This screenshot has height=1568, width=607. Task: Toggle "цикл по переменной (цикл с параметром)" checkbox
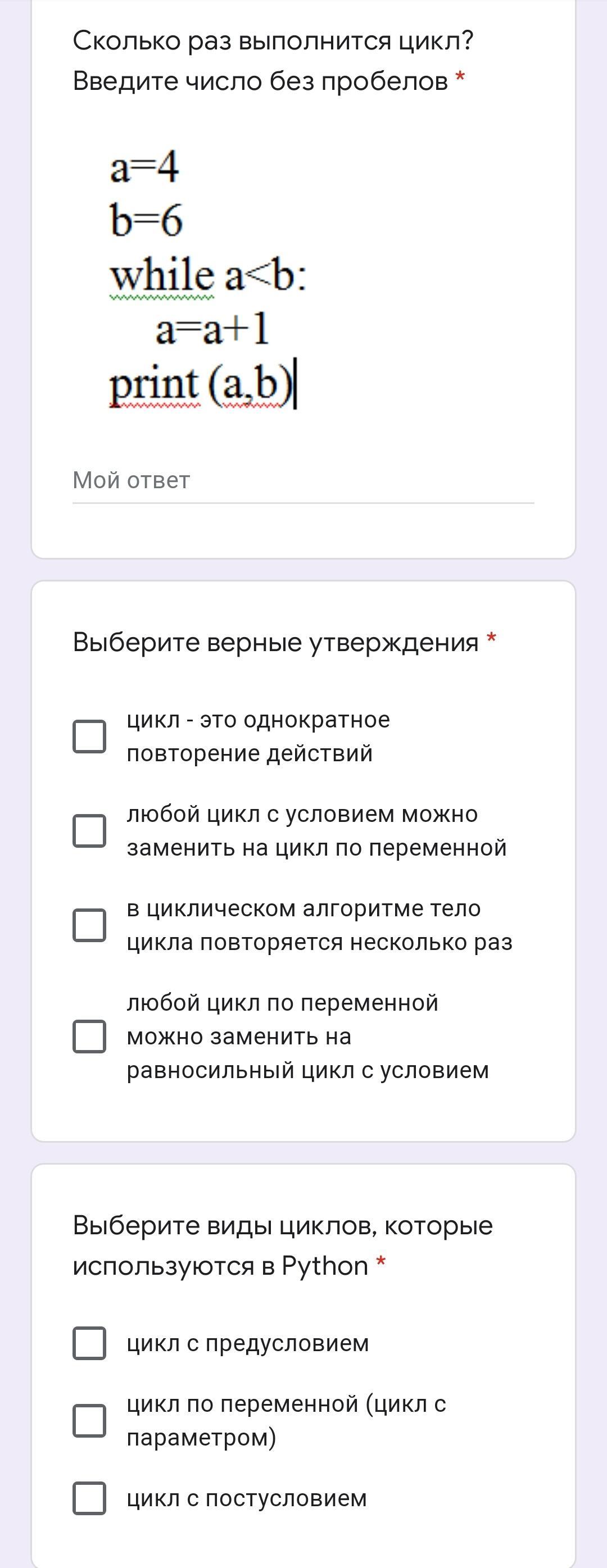(89, 1421)
